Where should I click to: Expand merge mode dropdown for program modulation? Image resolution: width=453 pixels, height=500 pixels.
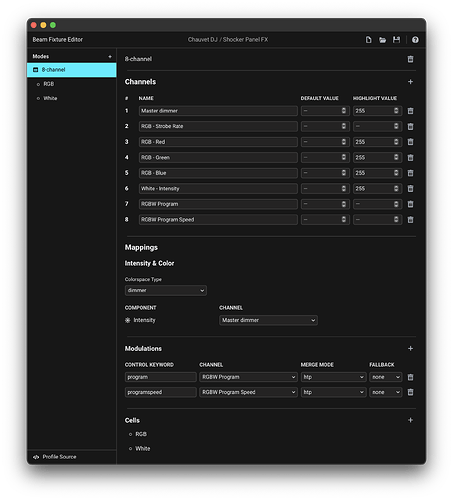pyautogui.click(x=333, y=377)
